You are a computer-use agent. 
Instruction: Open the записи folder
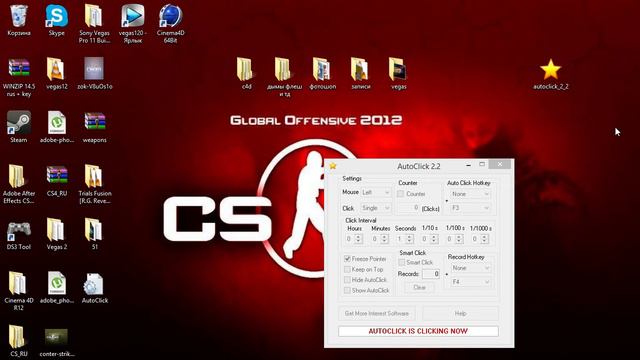tap(360, 74)
